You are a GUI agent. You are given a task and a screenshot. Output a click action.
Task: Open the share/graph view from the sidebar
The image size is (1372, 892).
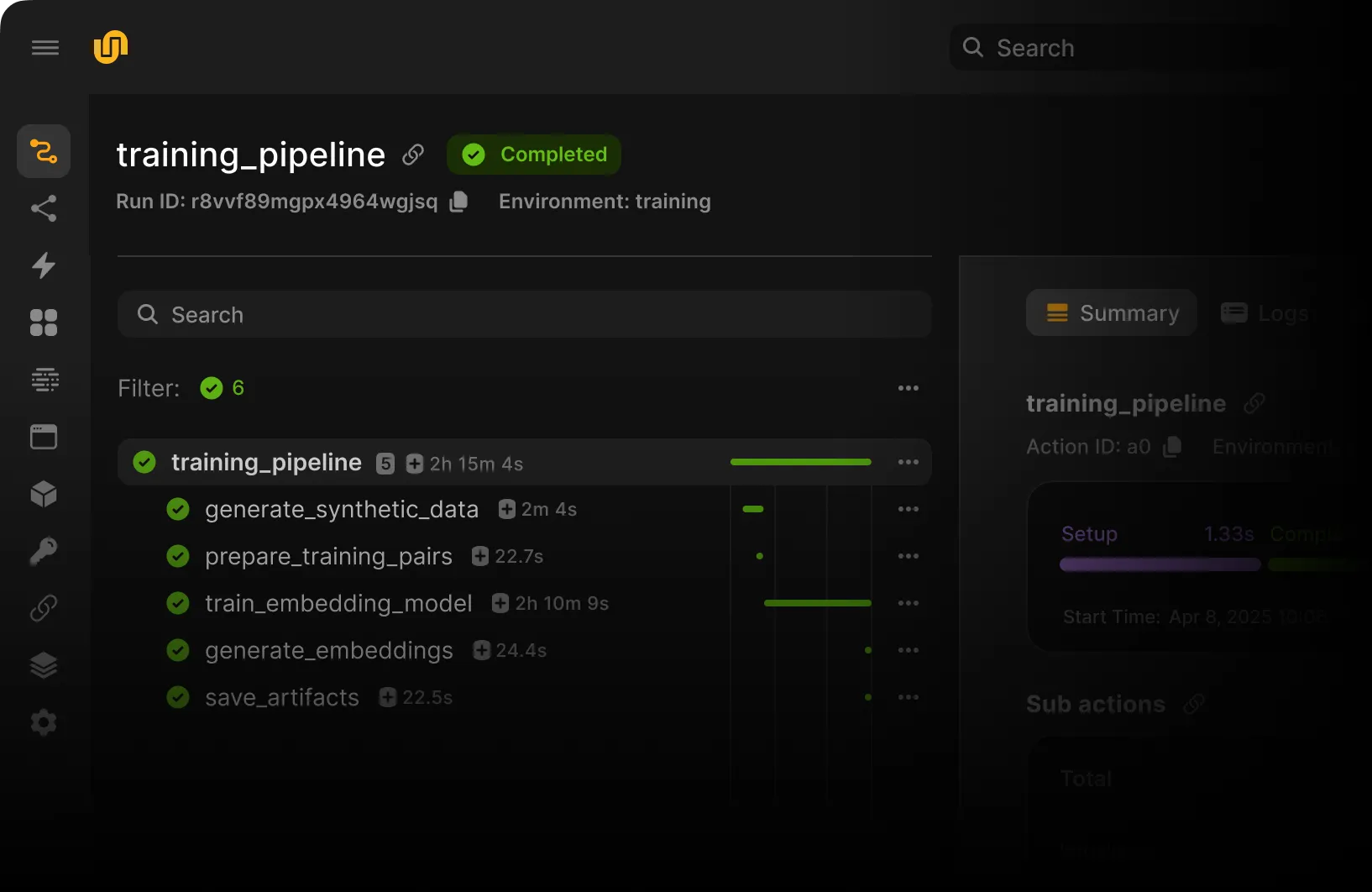pos(43,208)
